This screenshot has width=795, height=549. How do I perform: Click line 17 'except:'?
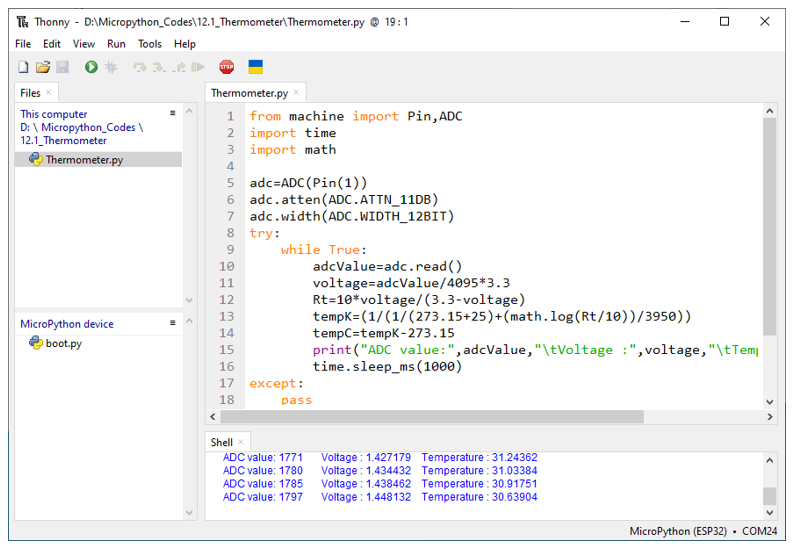pos(276,383)
